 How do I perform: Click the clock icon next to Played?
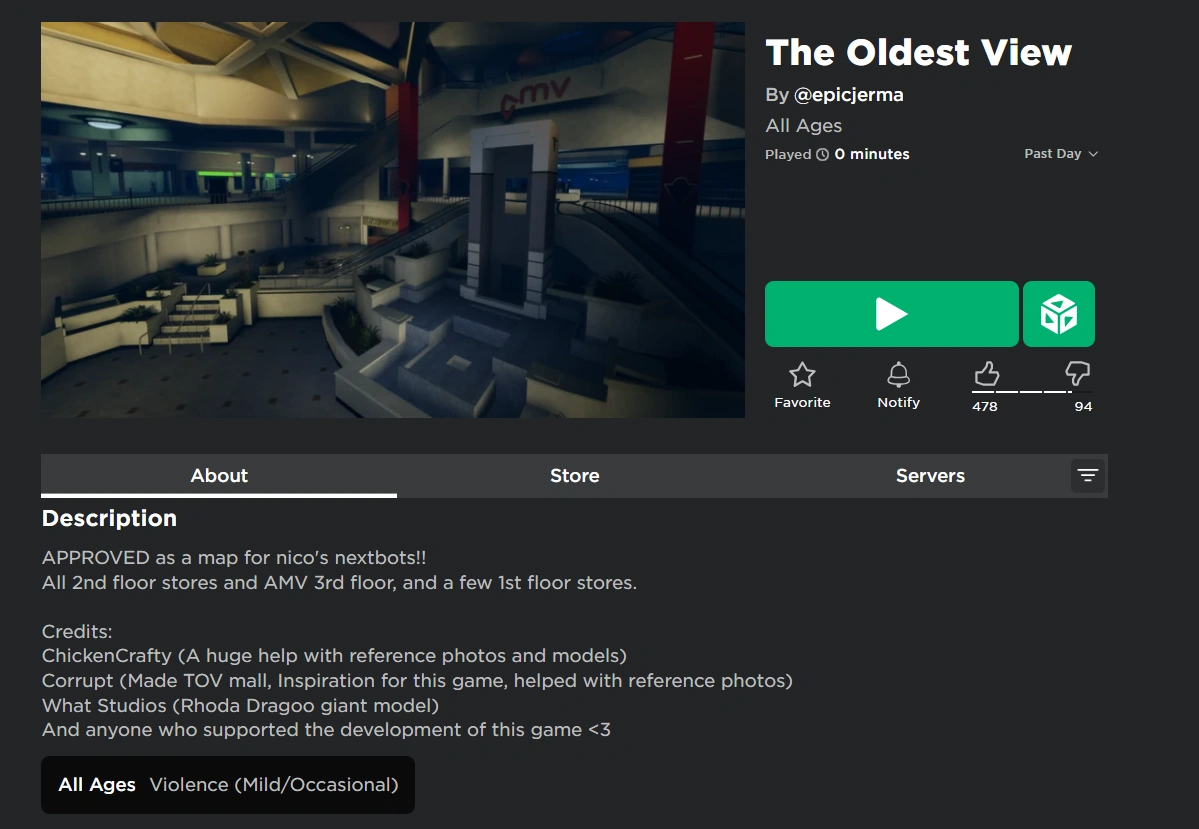click(x=823, y=154)
